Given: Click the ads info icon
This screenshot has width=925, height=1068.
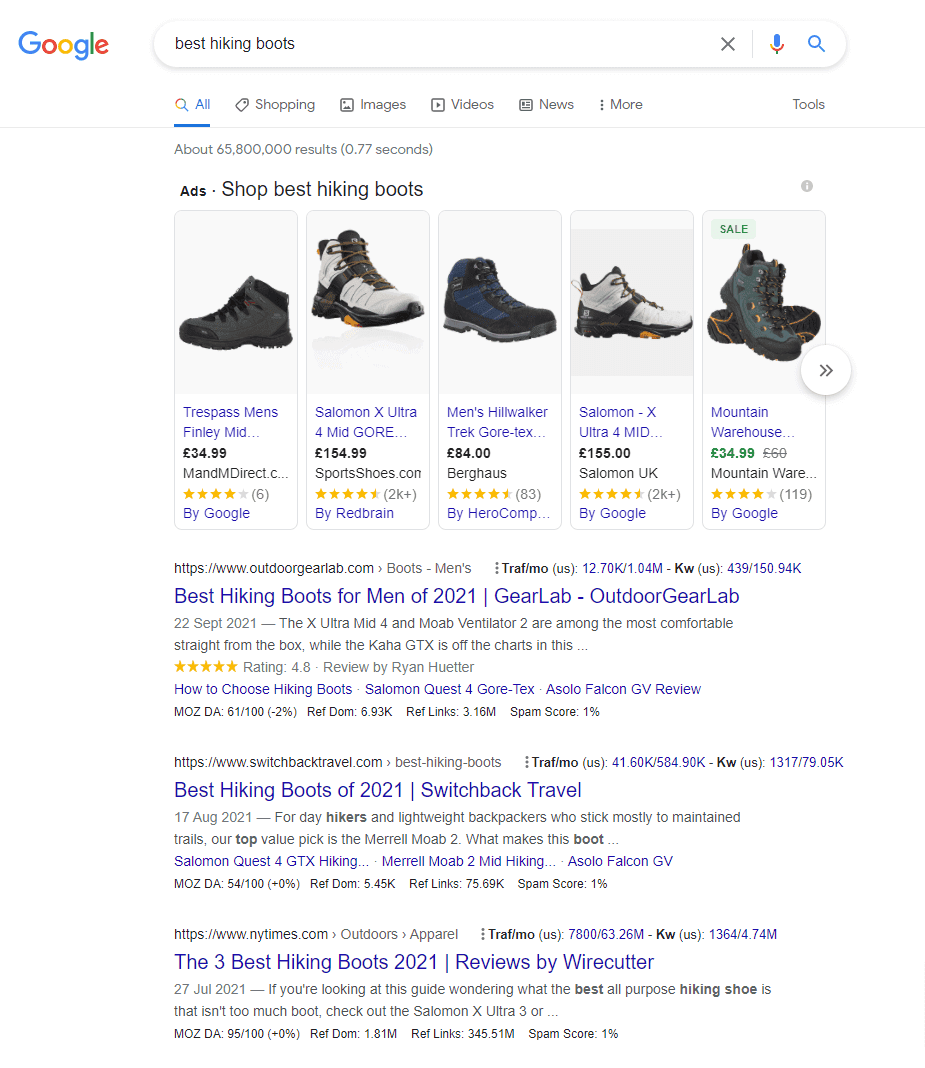Looking at the screenshot, I should 806,186.
